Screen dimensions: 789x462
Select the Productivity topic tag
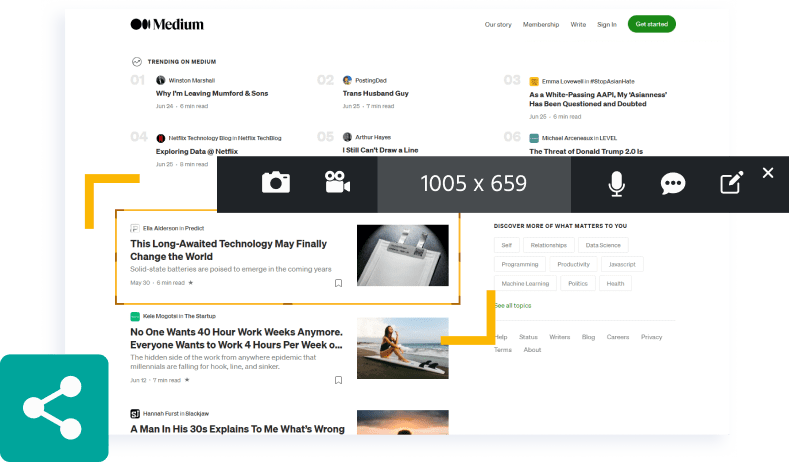pos(574,264)
